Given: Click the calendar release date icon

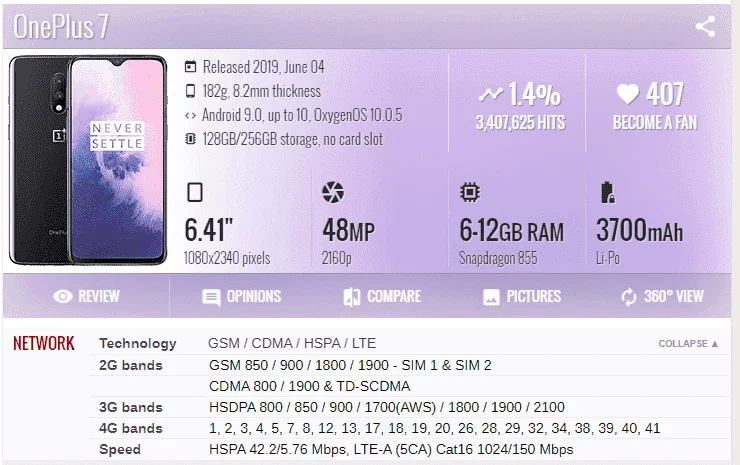Looking at the screenshot, I should point(190,67).
